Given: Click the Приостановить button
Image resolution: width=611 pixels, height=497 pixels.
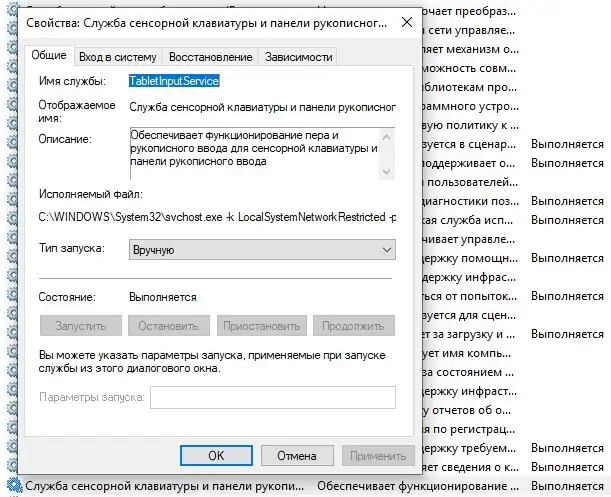Looking at the screenshot, I should coord(261,325).
